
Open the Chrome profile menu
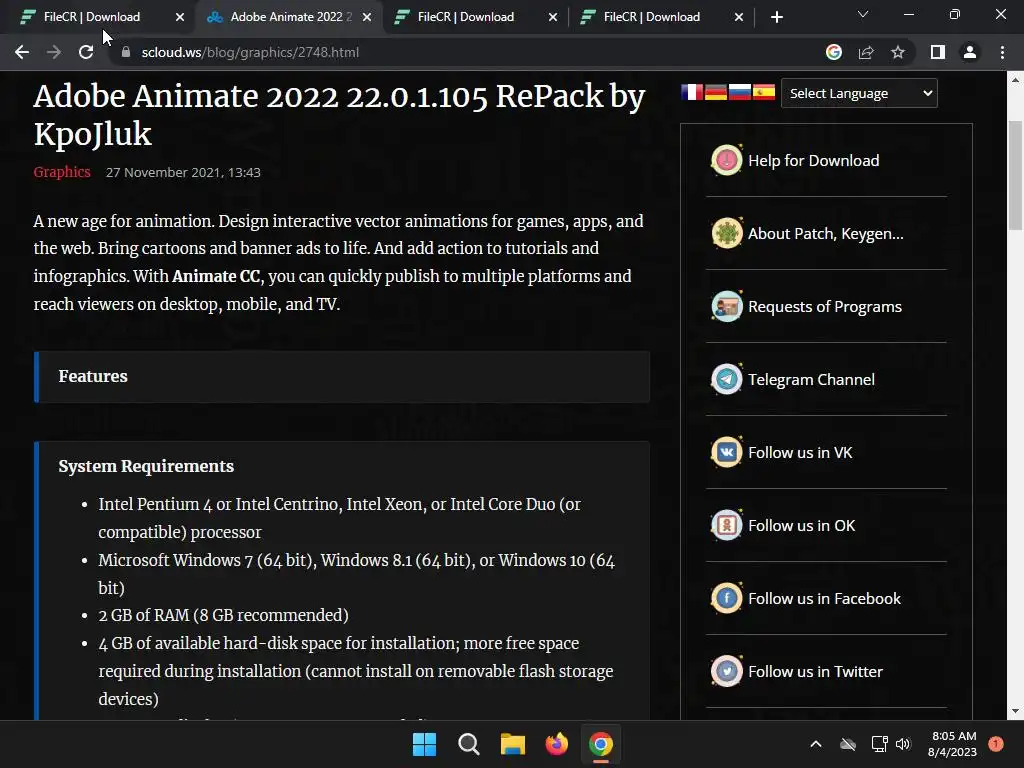click(x=970, y=52)
